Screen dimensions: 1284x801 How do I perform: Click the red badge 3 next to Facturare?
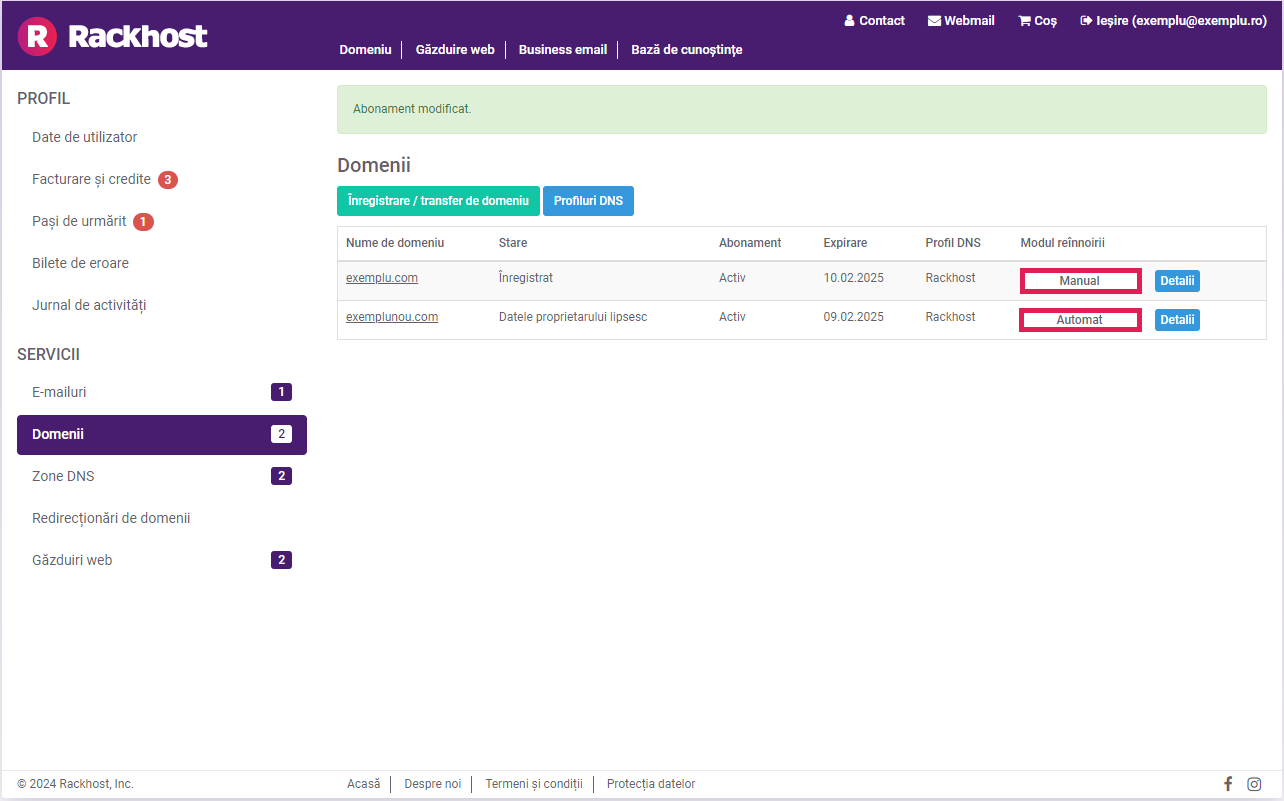coord(168,180)
